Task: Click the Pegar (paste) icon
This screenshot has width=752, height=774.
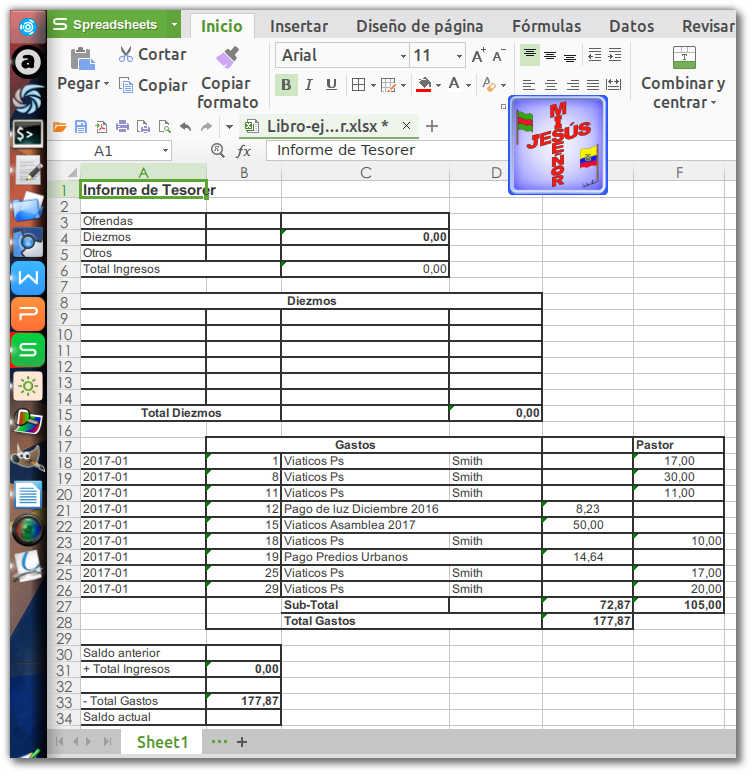Action: pos(82,59)
